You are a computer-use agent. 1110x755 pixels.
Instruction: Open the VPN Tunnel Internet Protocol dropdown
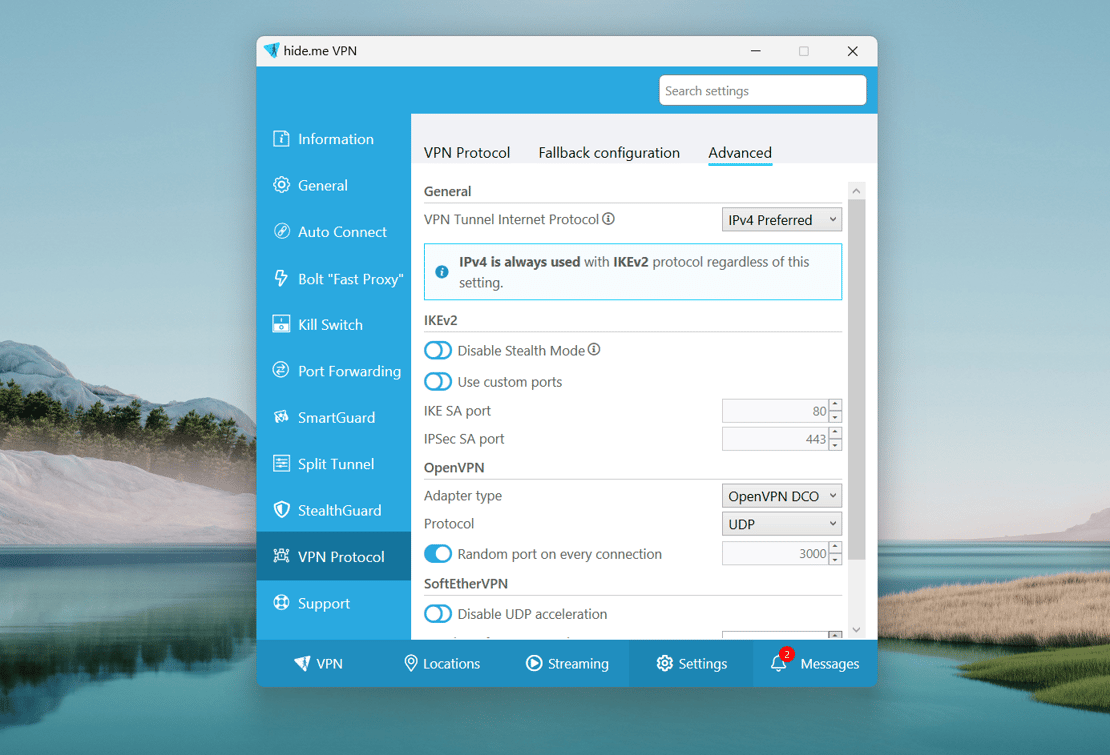781,219
